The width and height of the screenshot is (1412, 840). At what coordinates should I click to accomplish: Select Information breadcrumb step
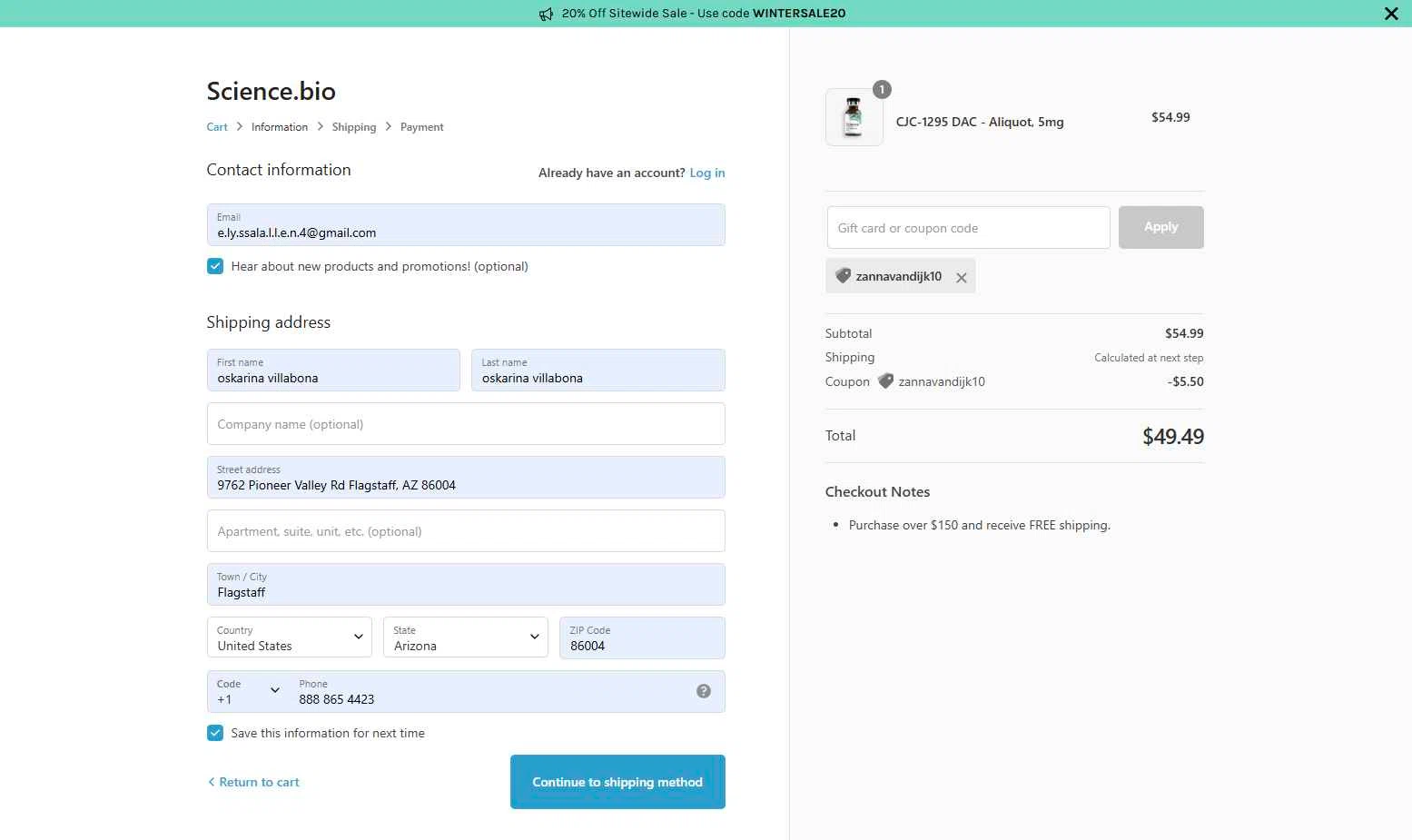coord(280,127)
